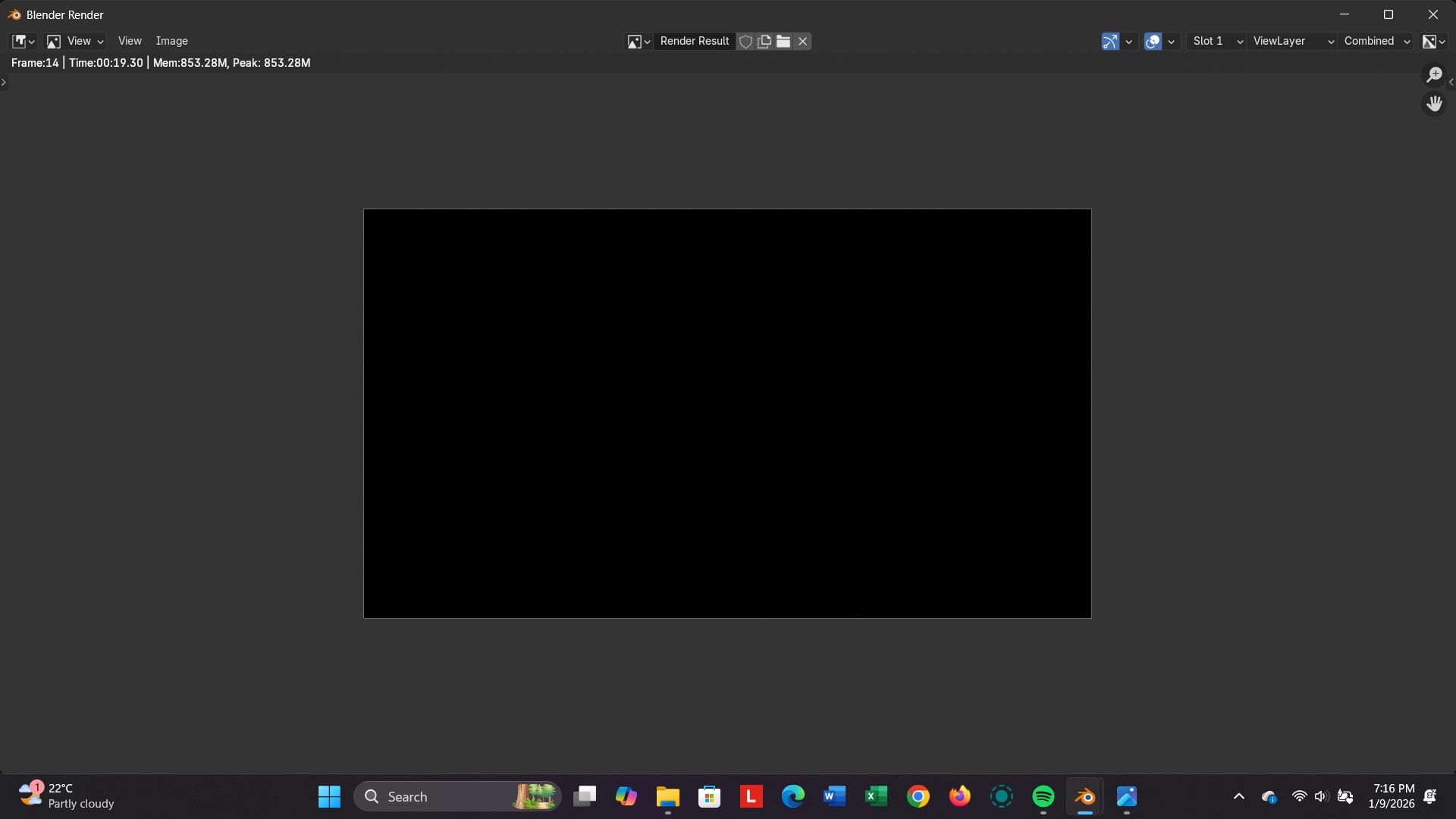Click the pan hand gizmo
Screen dimensions: 1456x819
[1434, 103]
